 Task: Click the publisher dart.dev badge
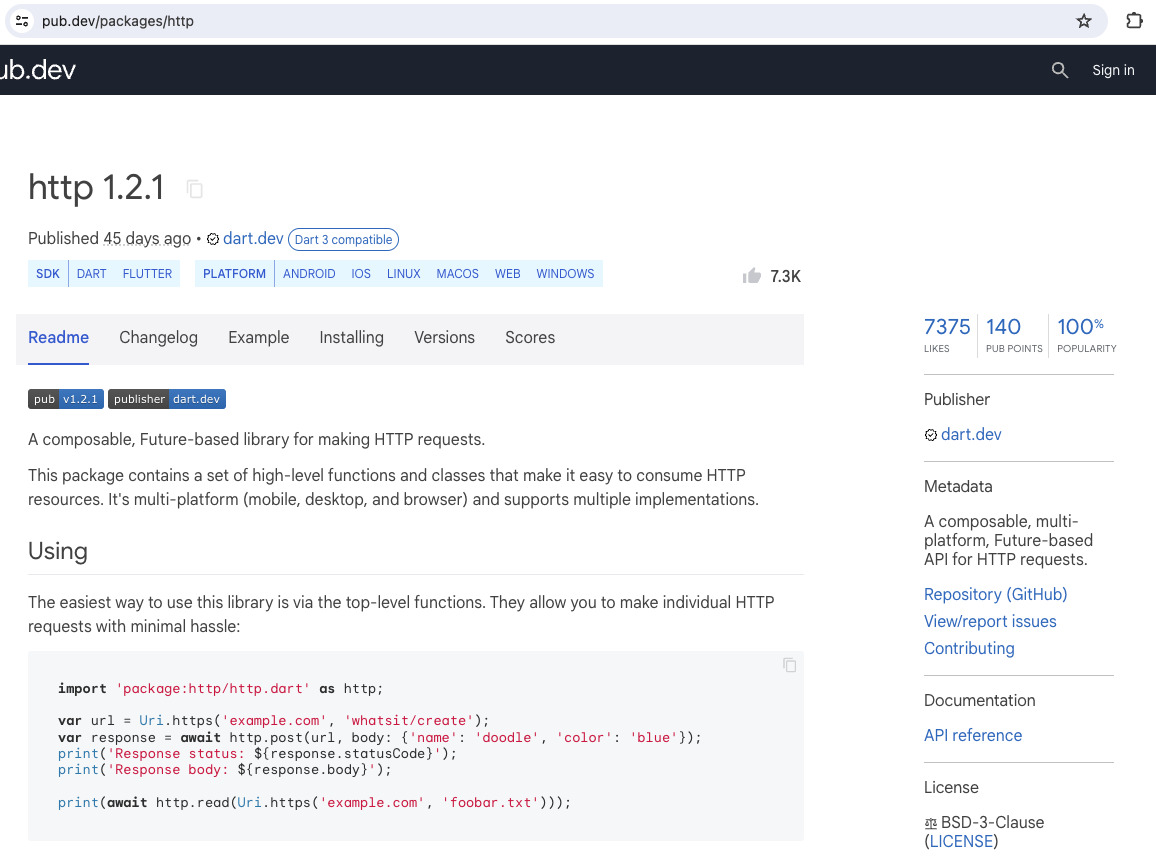(167, 399)
